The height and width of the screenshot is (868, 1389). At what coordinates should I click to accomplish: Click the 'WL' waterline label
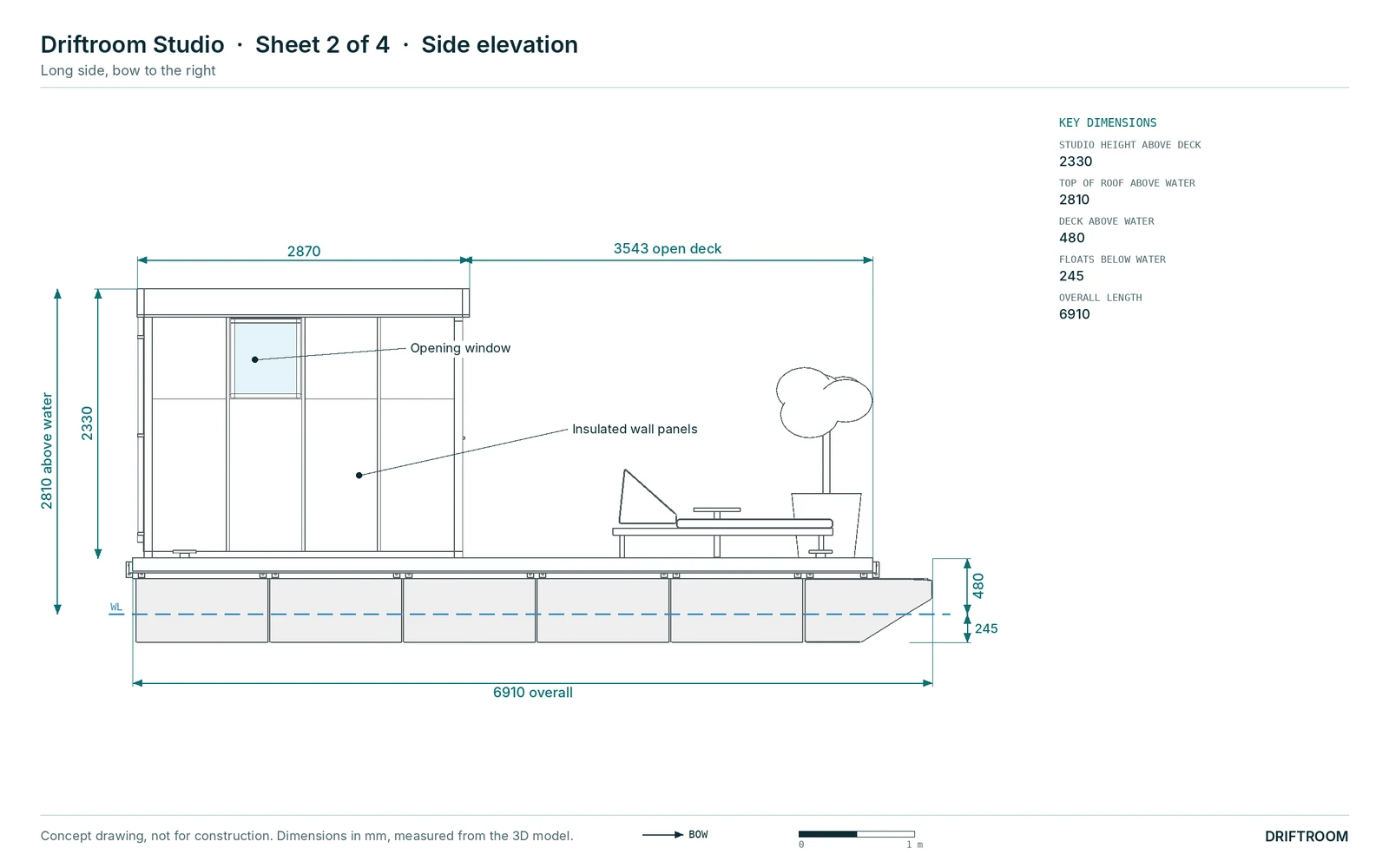pos(116,607)
